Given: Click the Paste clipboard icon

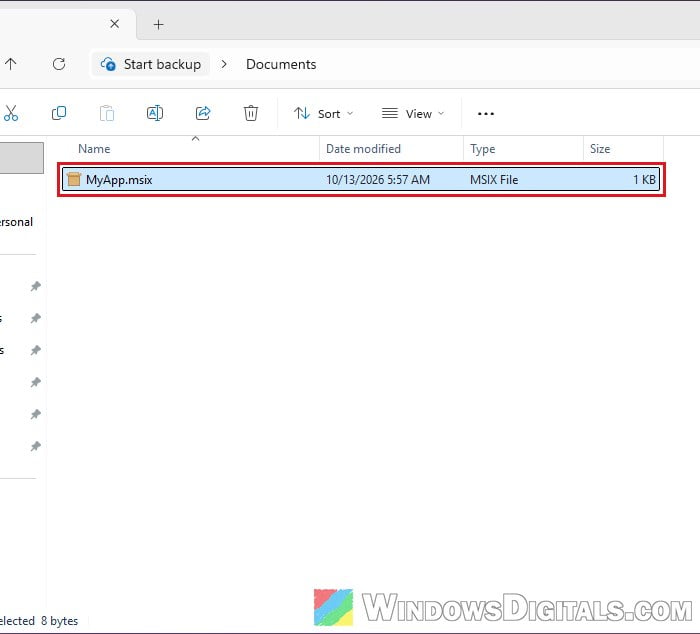Looking at the screenshot, I should coord(107,113).
